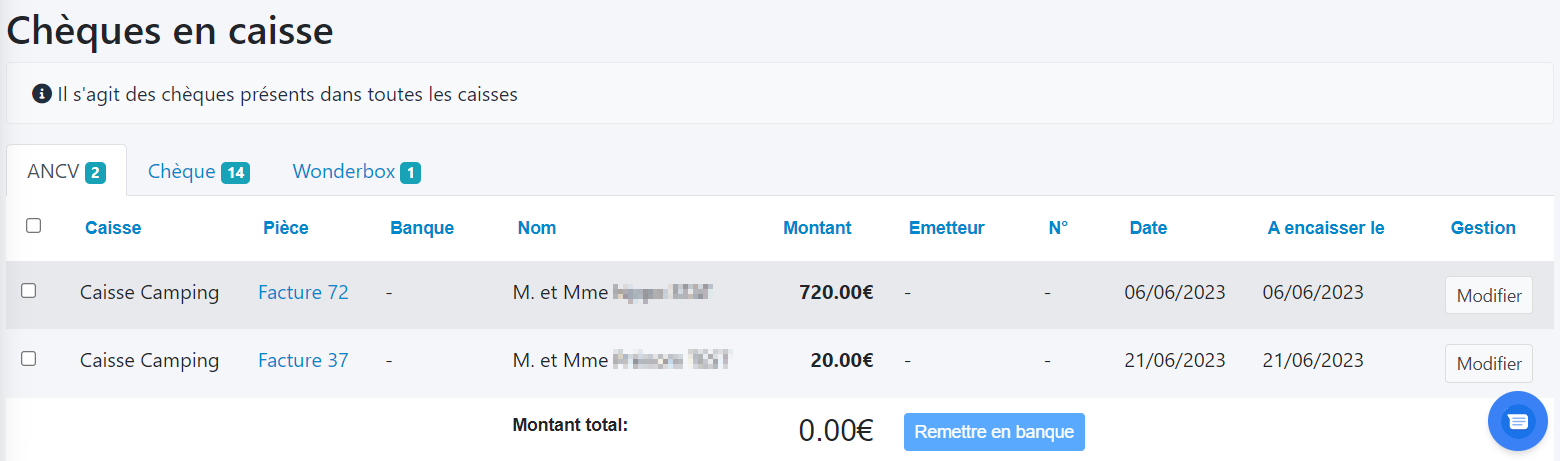The height and width of the screenshot is (461, 1560).
Task: Toggle the select-all checkbox in table header
Action: click(34, 226)
